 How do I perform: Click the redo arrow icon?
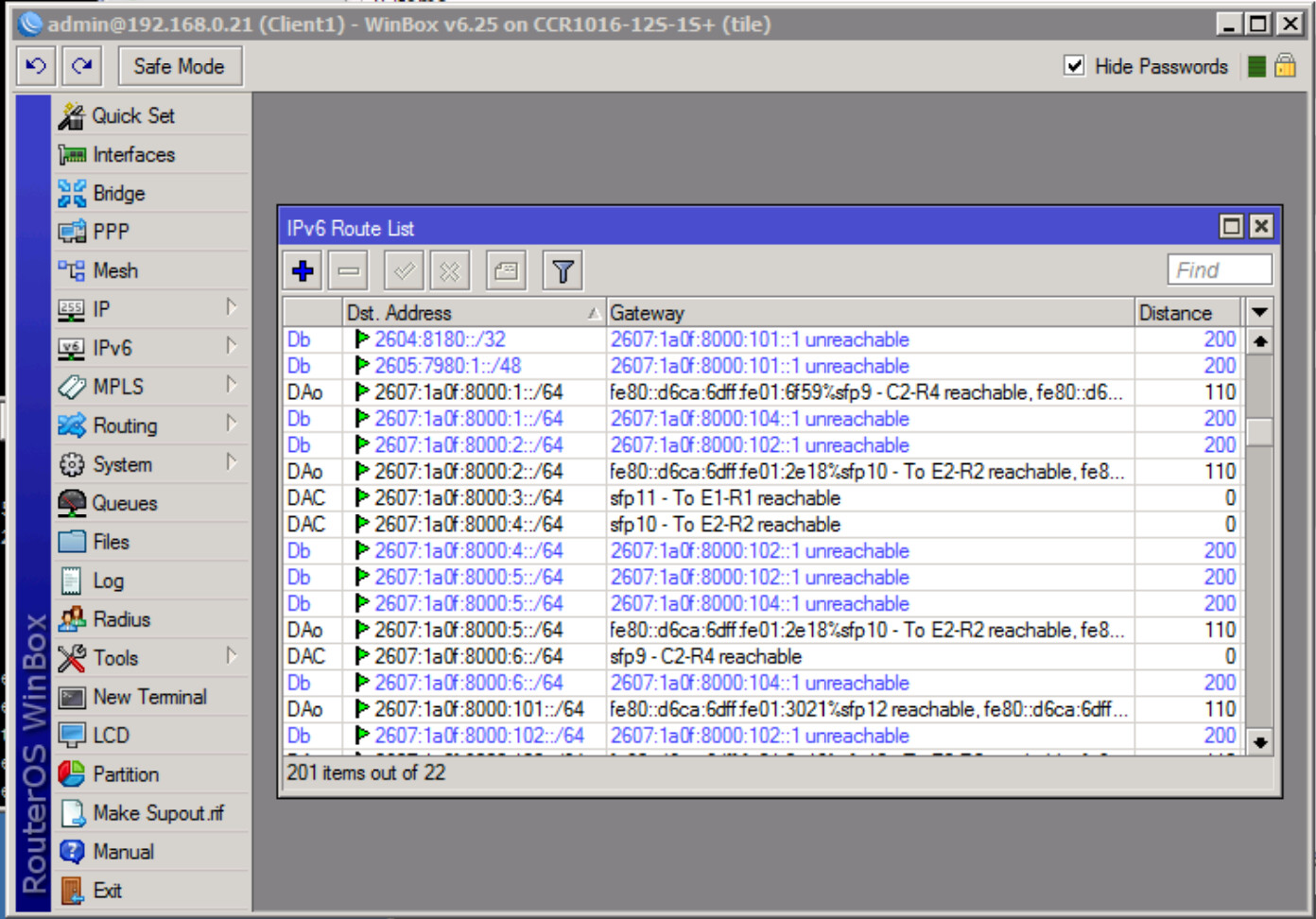[80, 65]
